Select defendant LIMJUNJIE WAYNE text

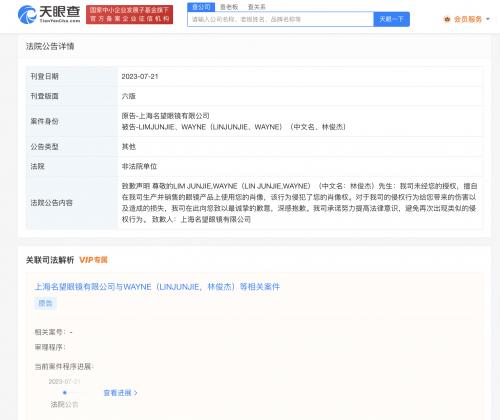pos(234,127)
